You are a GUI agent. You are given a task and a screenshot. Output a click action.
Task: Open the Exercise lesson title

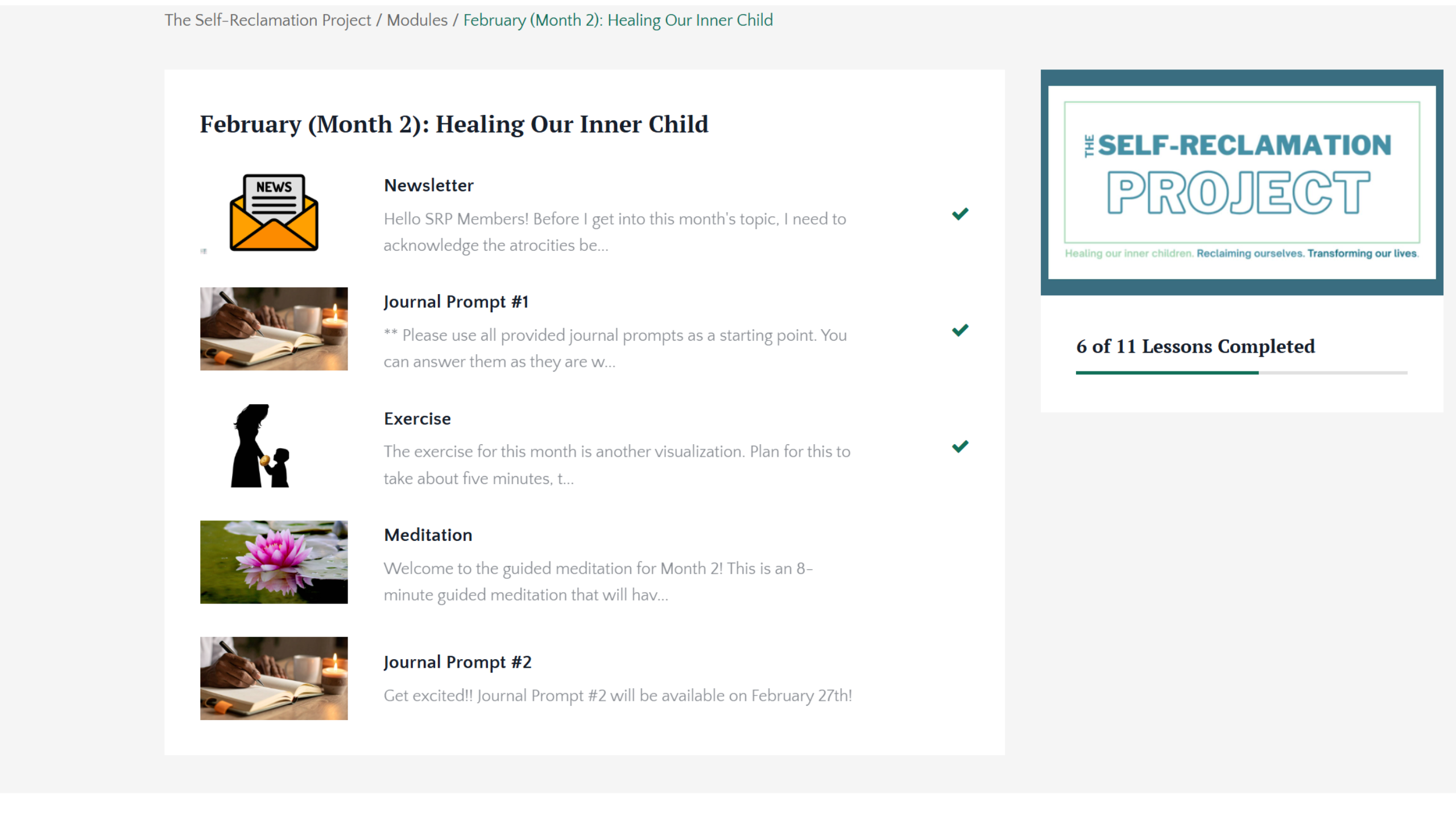point(417,419)
